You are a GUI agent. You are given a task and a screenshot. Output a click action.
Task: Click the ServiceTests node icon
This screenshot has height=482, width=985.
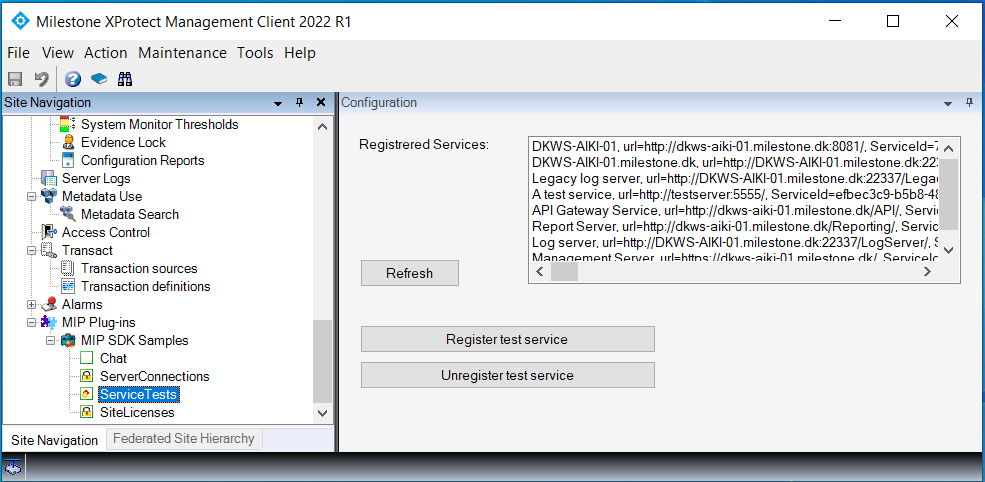pos(87,395)
